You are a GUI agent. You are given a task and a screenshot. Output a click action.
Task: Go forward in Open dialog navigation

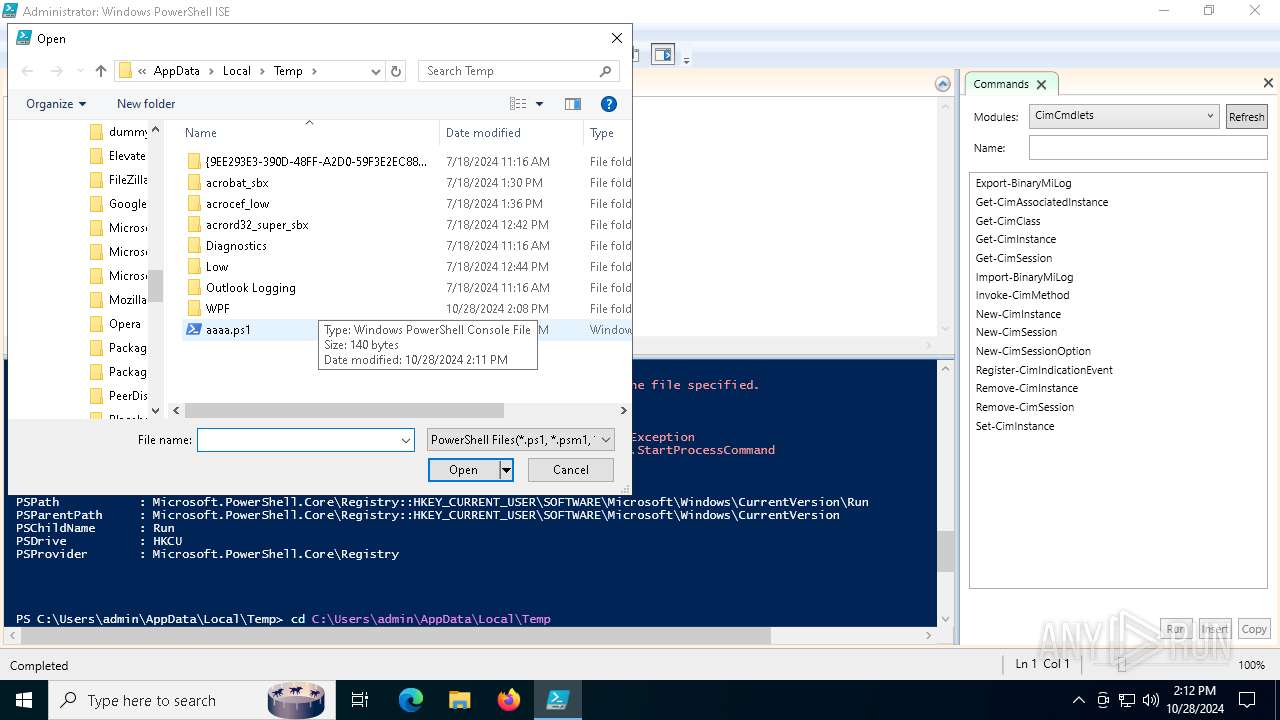click(56, 71)
